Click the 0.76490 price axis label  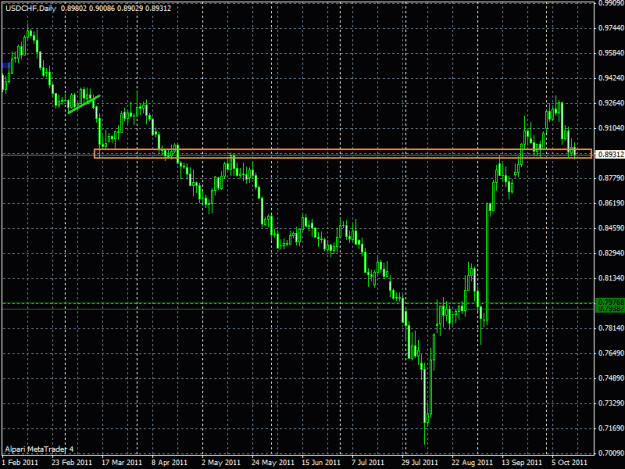point(611,353)
